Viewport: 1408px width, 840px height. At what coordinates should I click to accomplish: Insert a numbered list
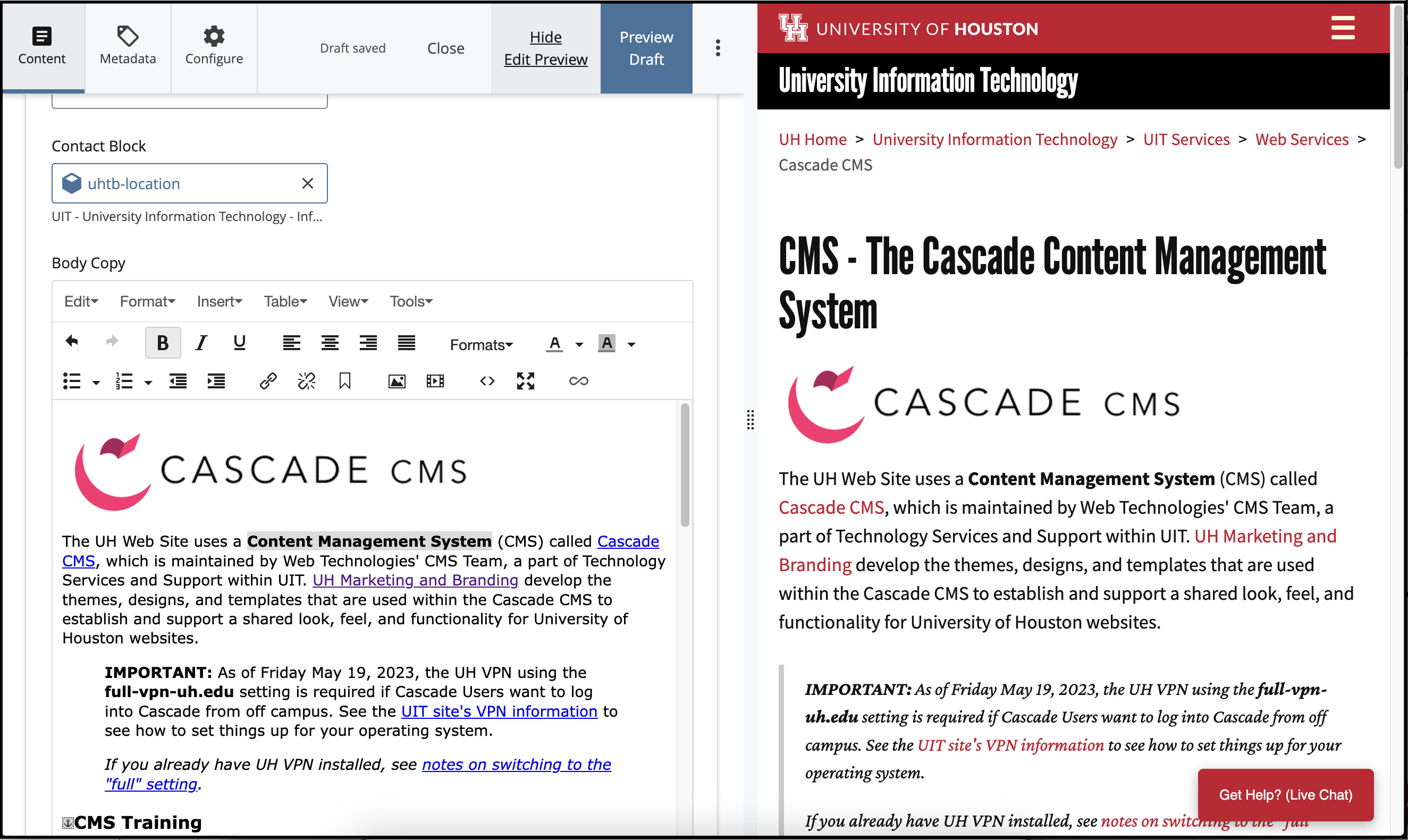click(124, 381)
